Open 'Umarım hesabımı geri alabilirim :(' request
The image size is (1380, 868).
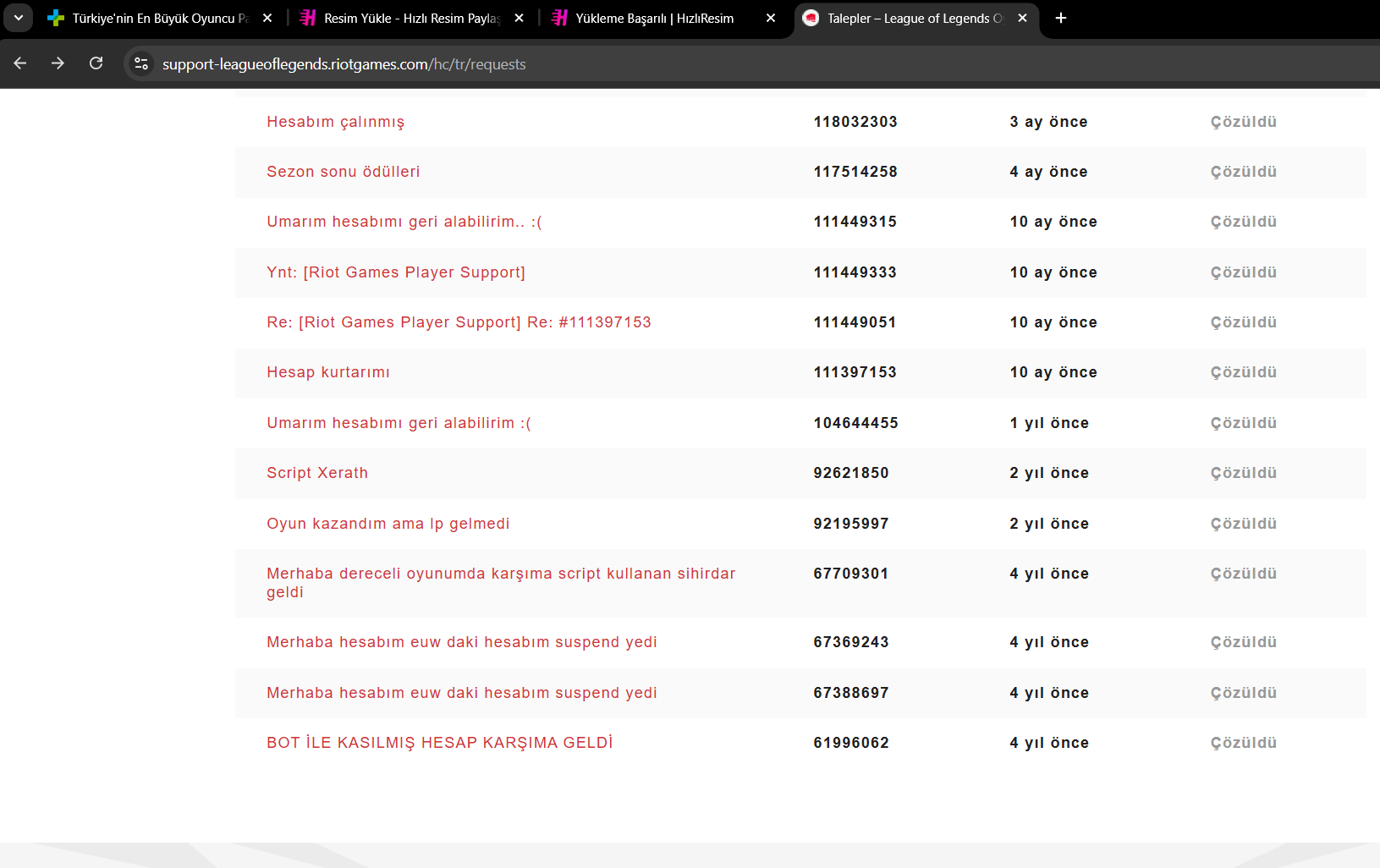(x=399, y=423)
